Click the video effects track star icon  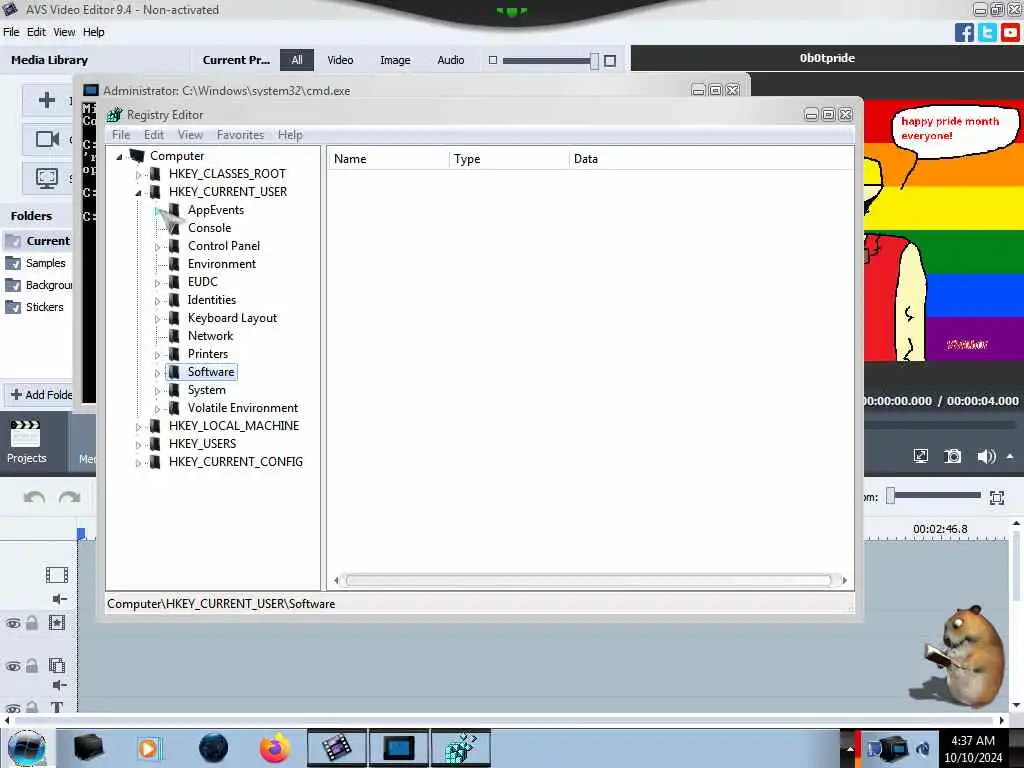point(57,622)
